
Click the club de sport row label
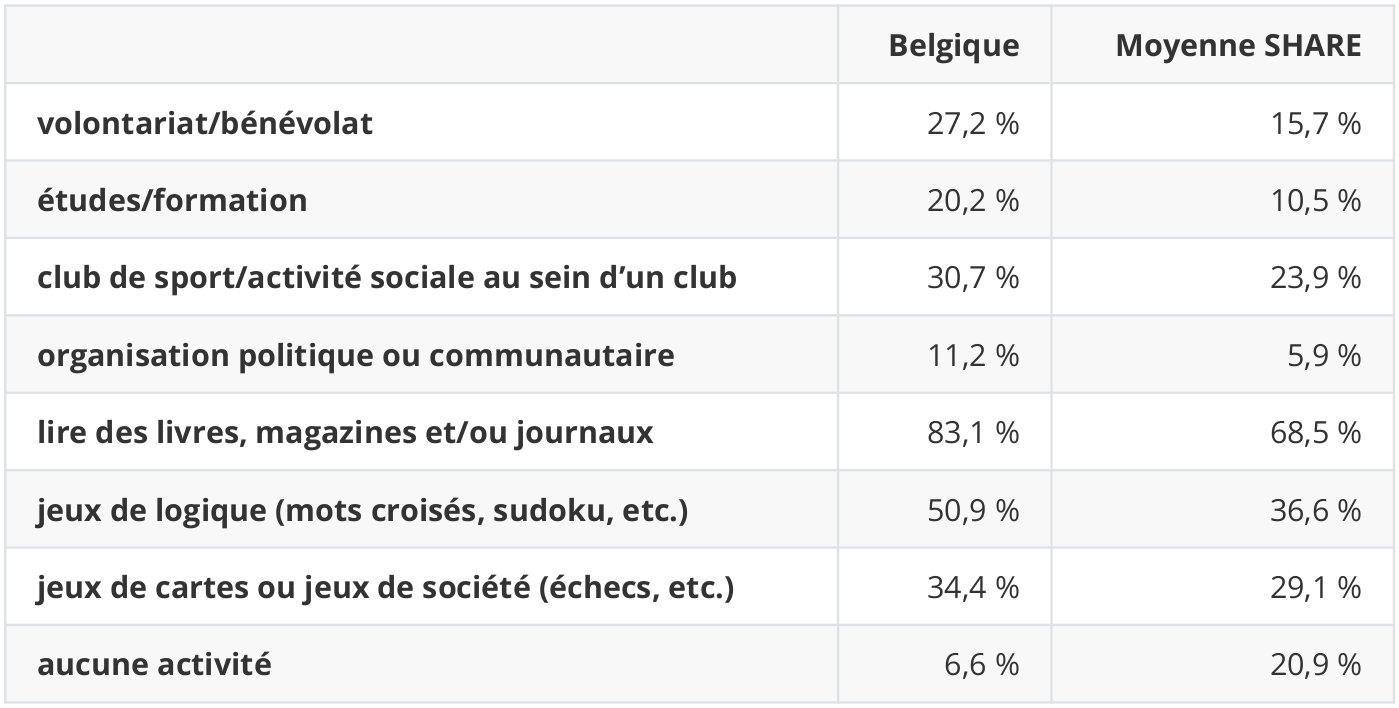click(x=387, y=277)
